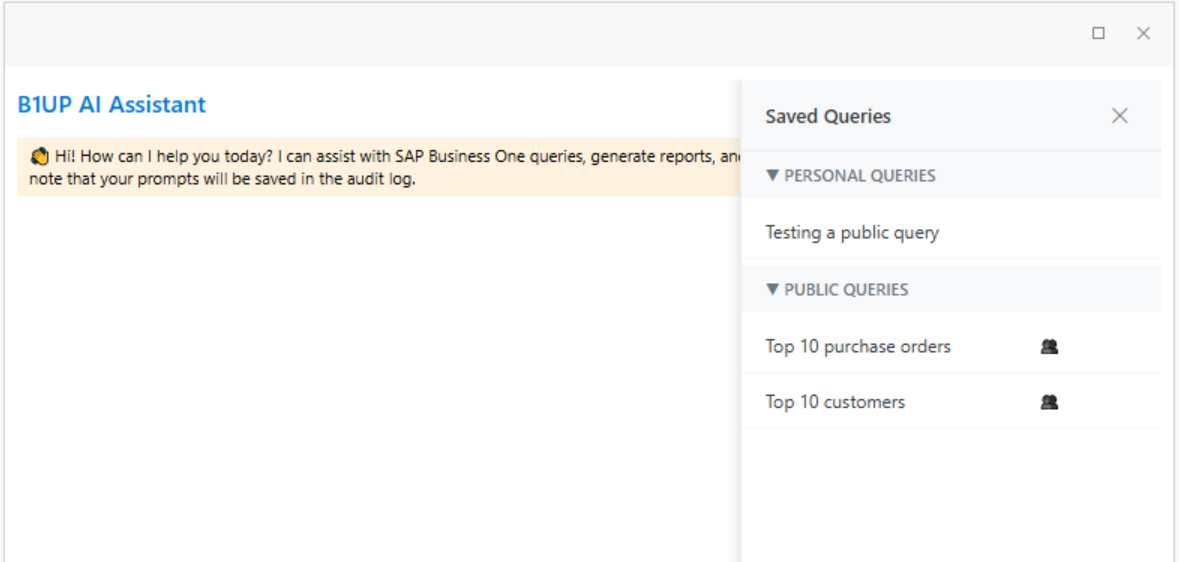Open the "Testing a public query" saved query
The height and width of the screenshot is (562, 1179).
click(x=852, y=233)
